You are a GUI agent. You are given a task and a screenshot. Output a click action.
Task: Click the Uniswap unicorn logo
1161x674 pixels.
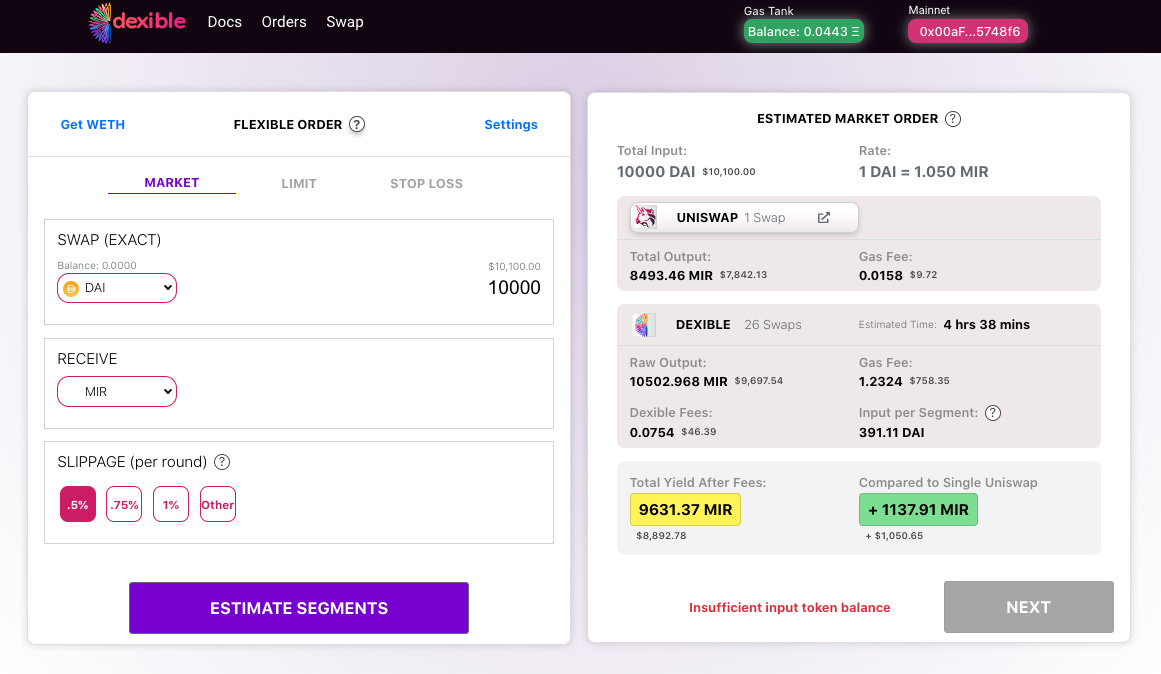[646, 217]
